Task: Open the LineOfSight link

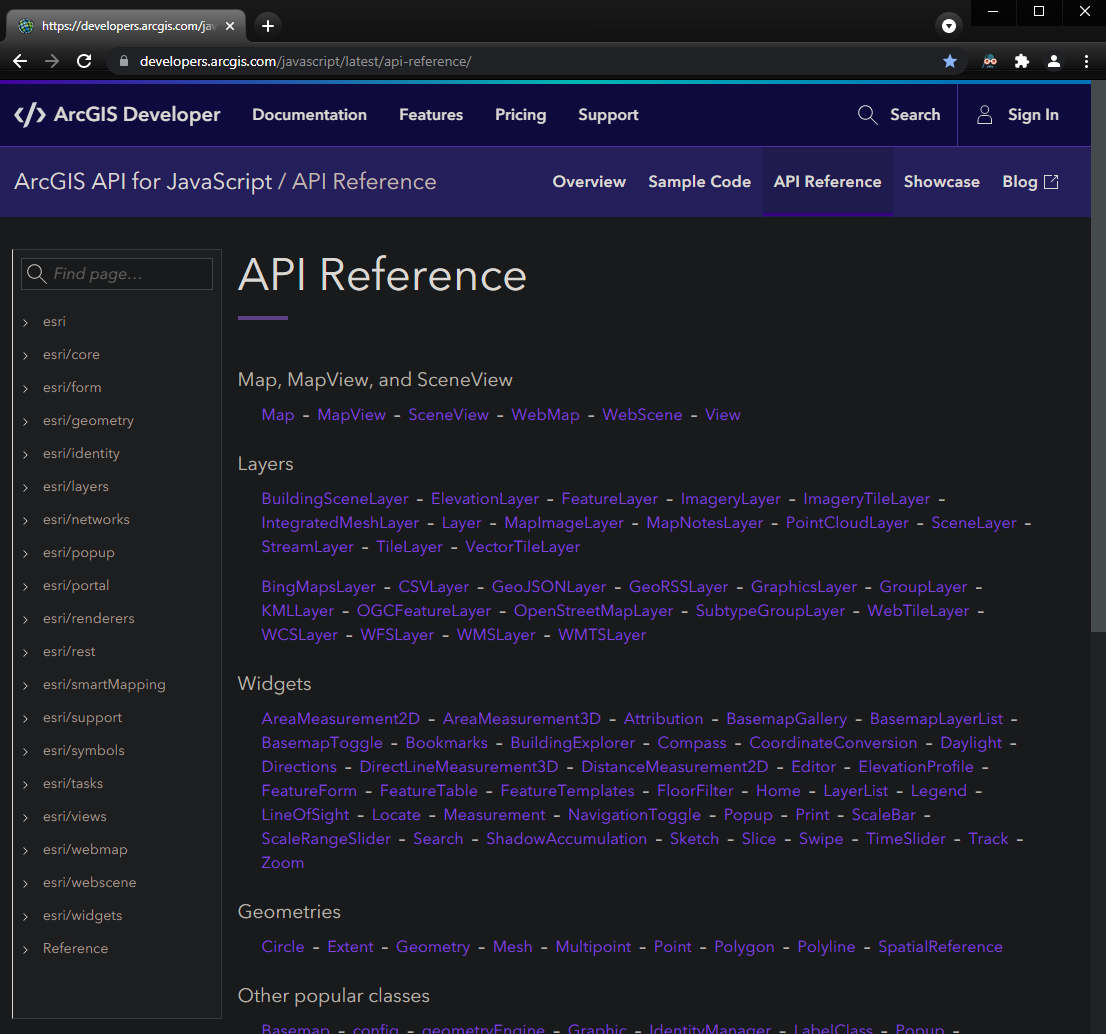Action: [x=305, y=815]
